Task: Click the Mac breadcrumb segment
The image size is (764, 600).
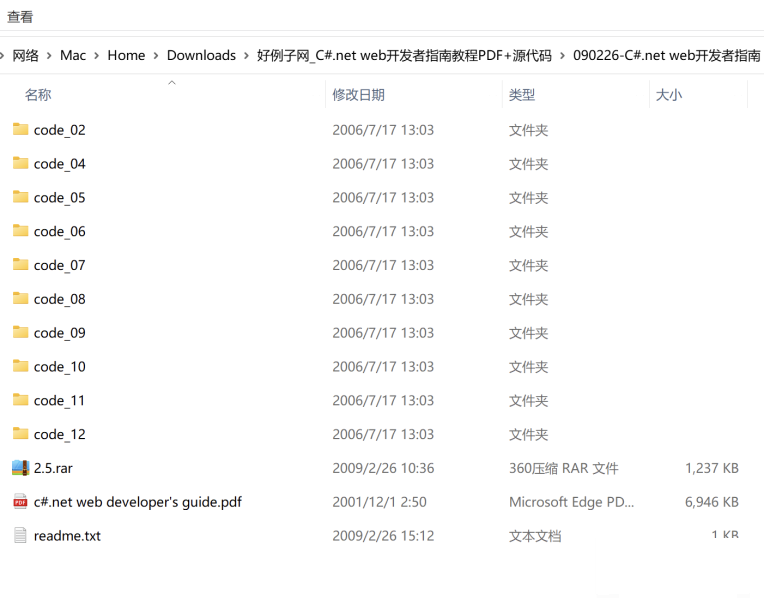Action: 73,55
